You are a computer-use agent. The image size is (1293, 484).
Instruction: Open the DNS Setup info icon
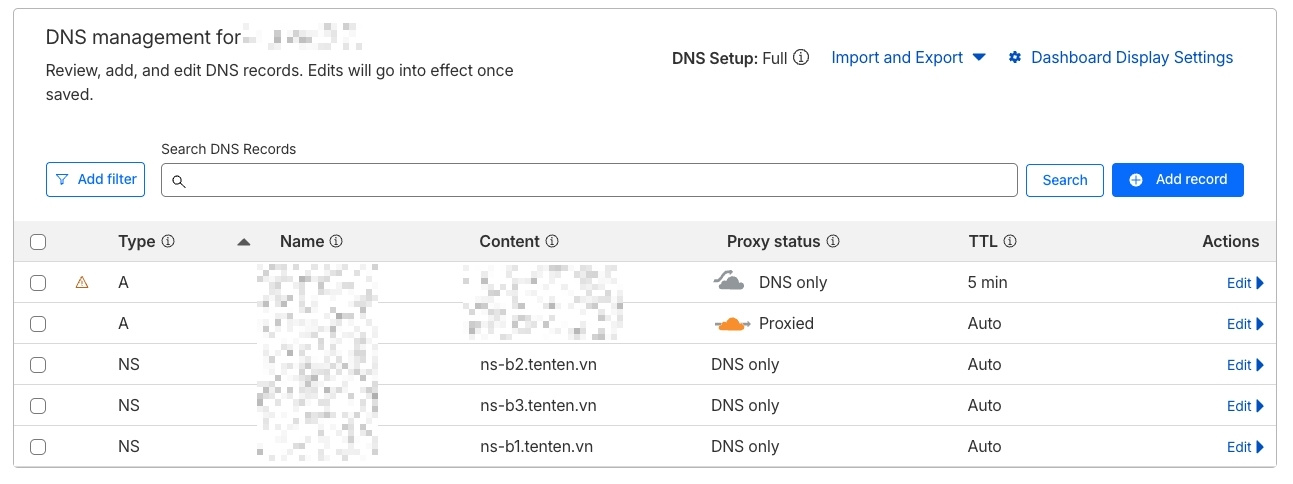click(x=801, y=58)
